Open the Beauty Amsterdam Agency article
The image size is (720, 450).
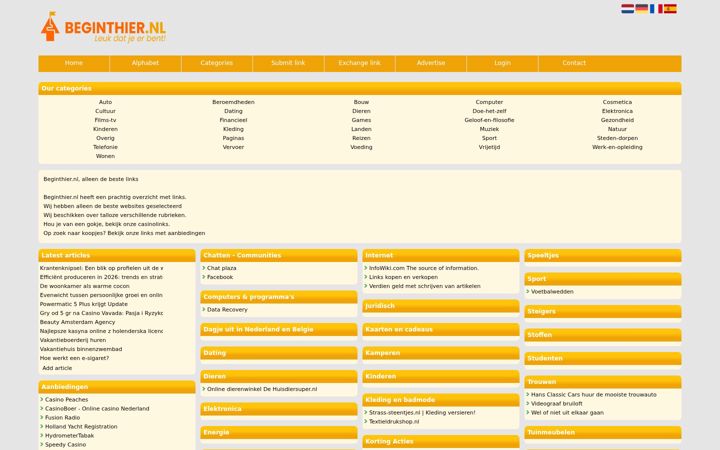coord(77,322)
